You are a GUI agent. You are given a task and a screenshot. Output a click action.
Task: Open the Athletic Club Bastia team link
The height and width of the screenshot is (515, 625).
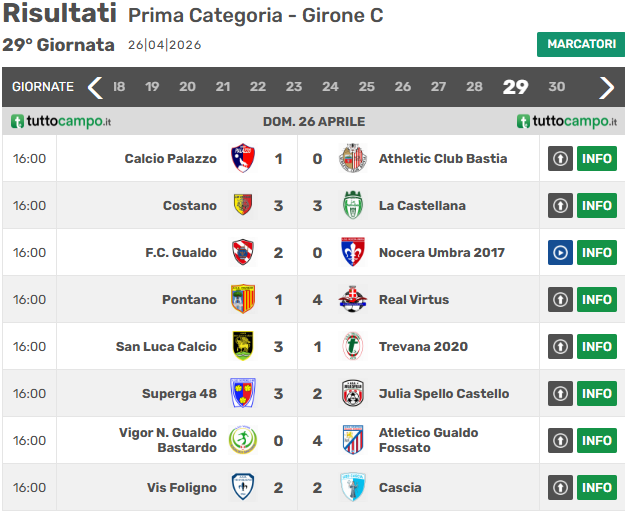442,158
